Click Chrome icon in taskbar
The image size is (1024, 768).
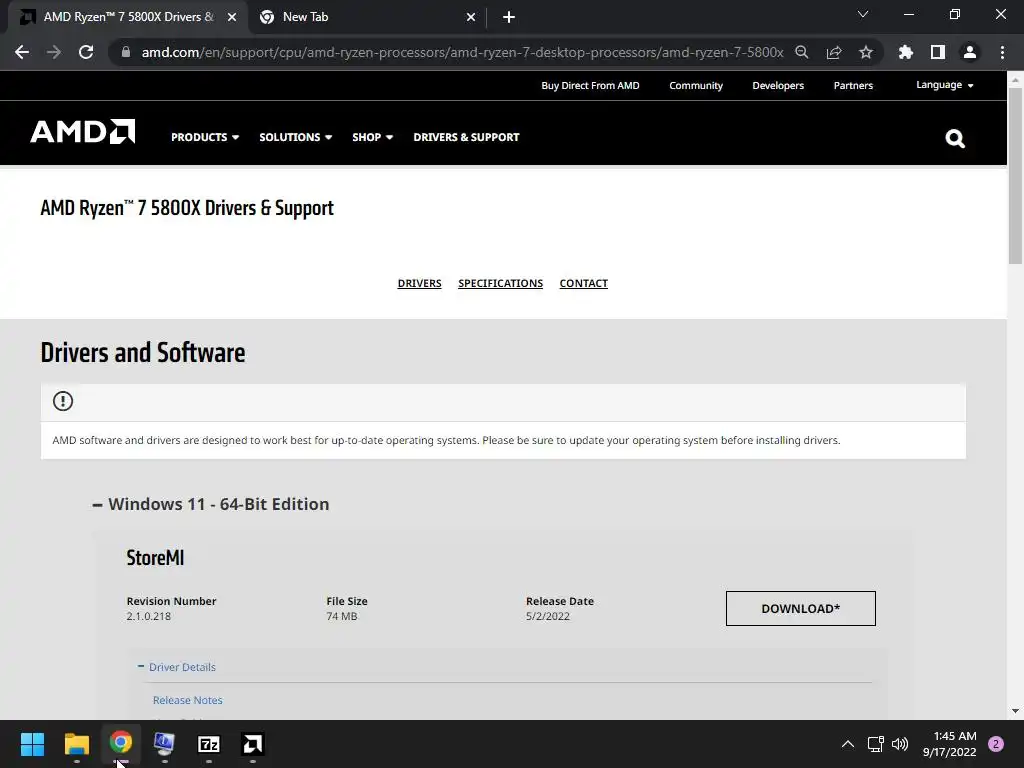pos(121,743)
